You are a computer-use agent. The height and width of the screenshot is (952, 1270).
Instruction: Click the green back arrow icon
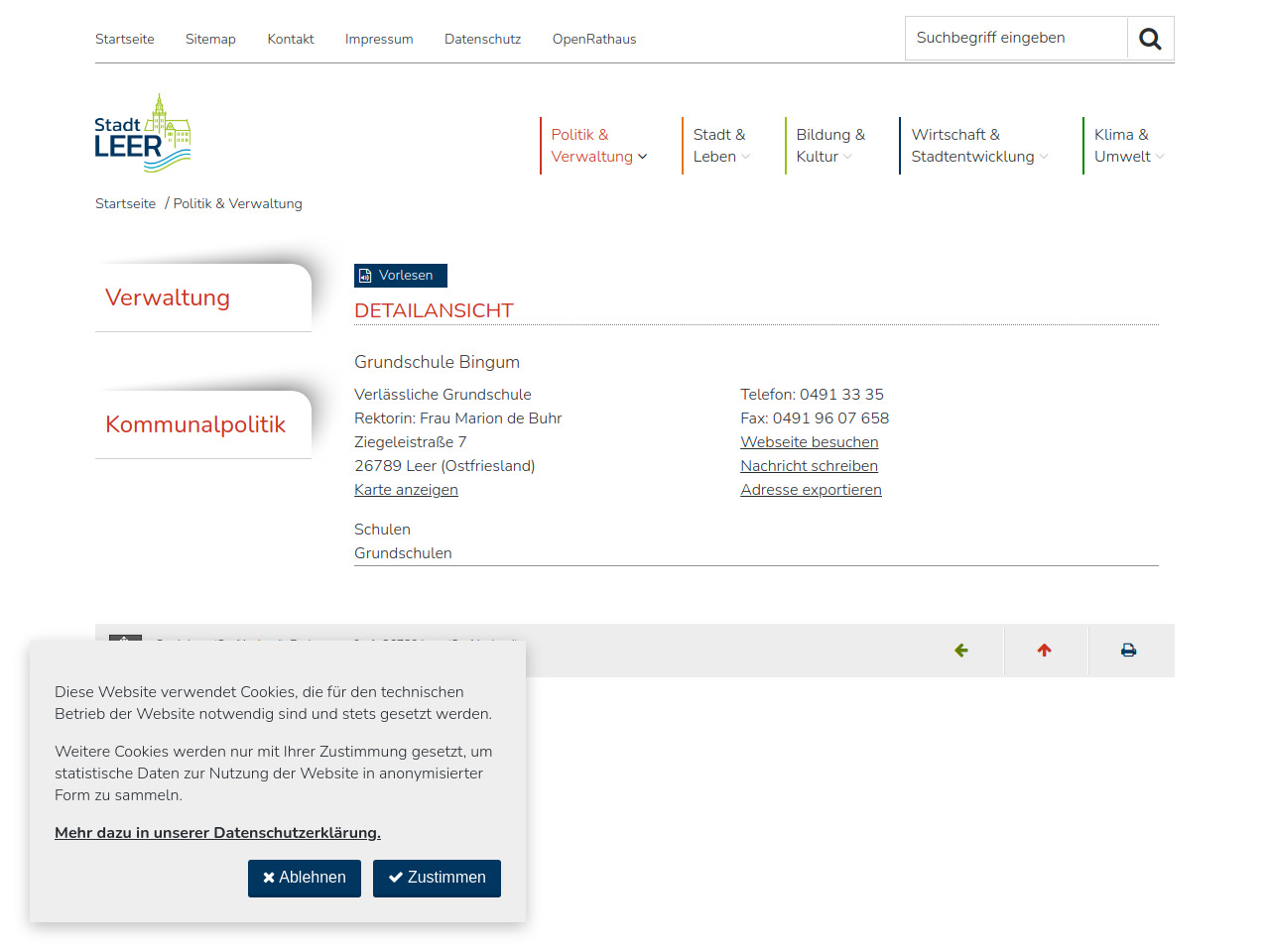click(x=960, y=651)
